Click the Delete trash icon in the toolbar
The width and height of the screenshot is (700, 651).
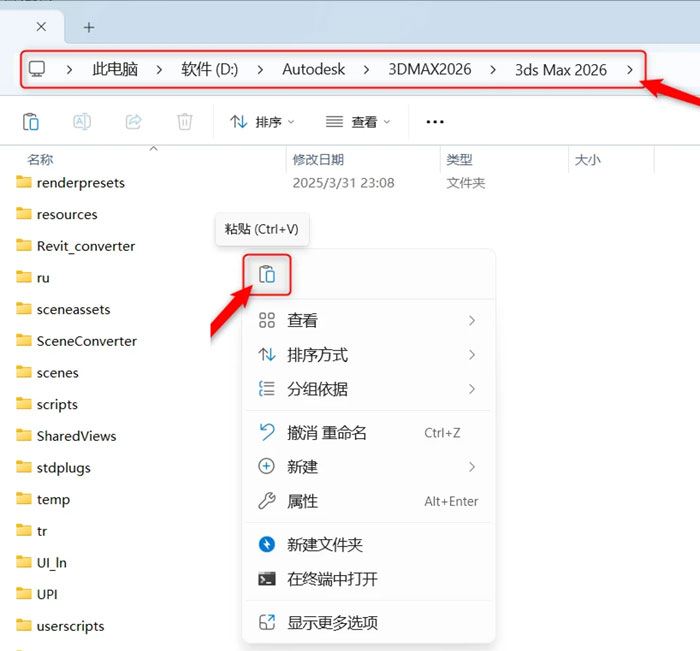point(184,121)
